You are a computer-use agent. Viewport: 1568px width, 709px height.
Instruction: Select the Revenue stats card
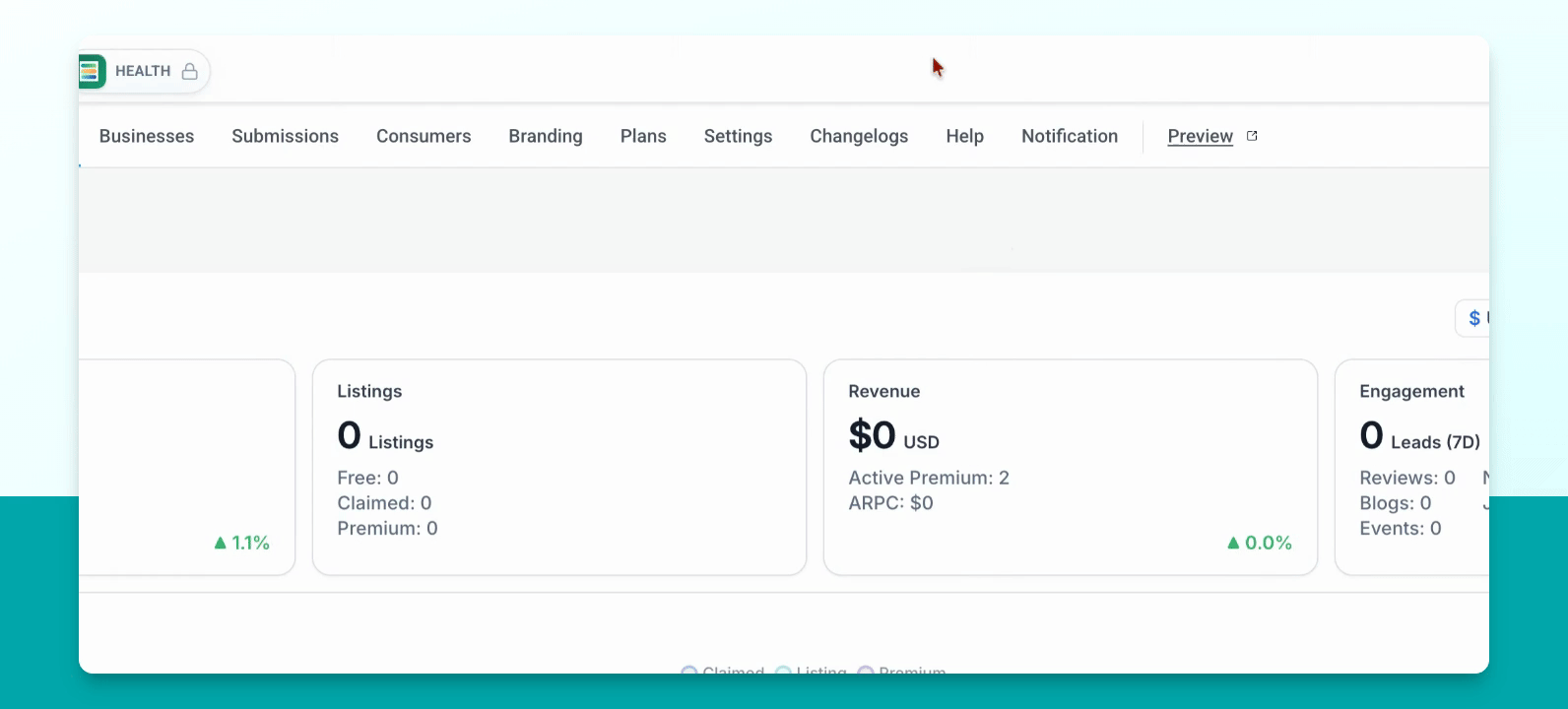pyautogui.click(x=1071, y=467)
